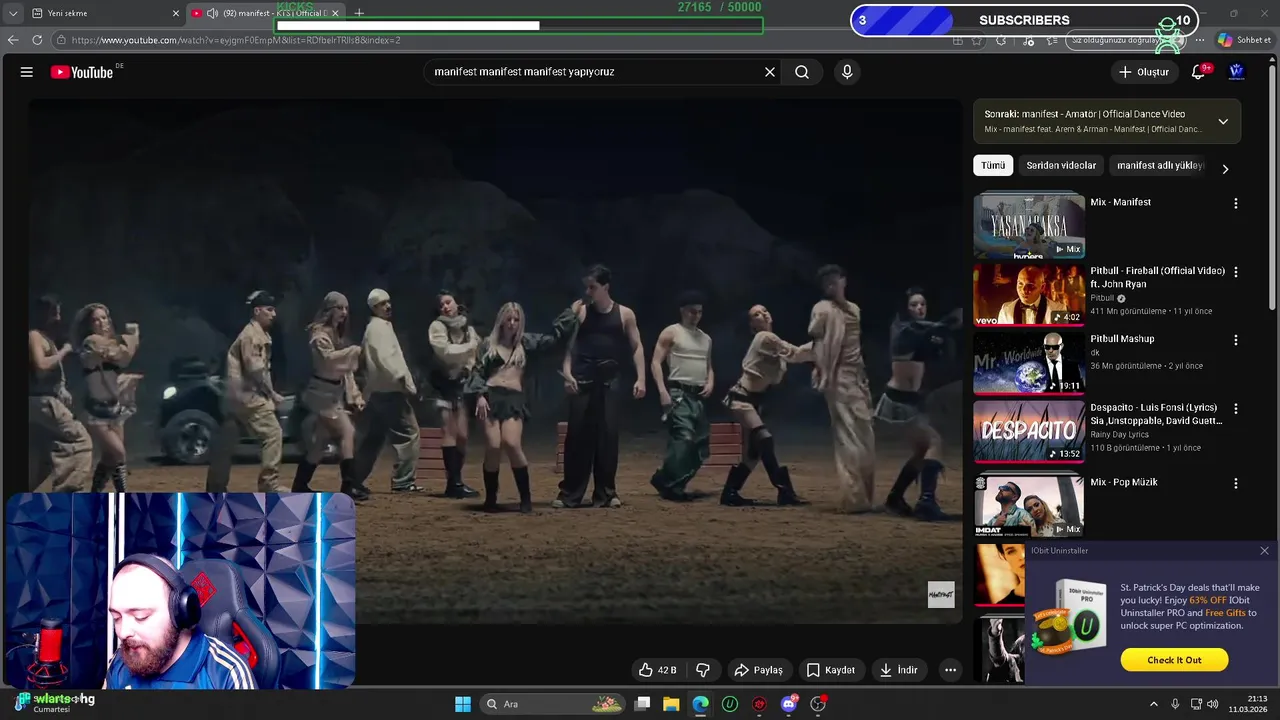The width and height of the screenshot is (1280, 720).
Task: Close the Yeni sekme tab
Action: 176,13
